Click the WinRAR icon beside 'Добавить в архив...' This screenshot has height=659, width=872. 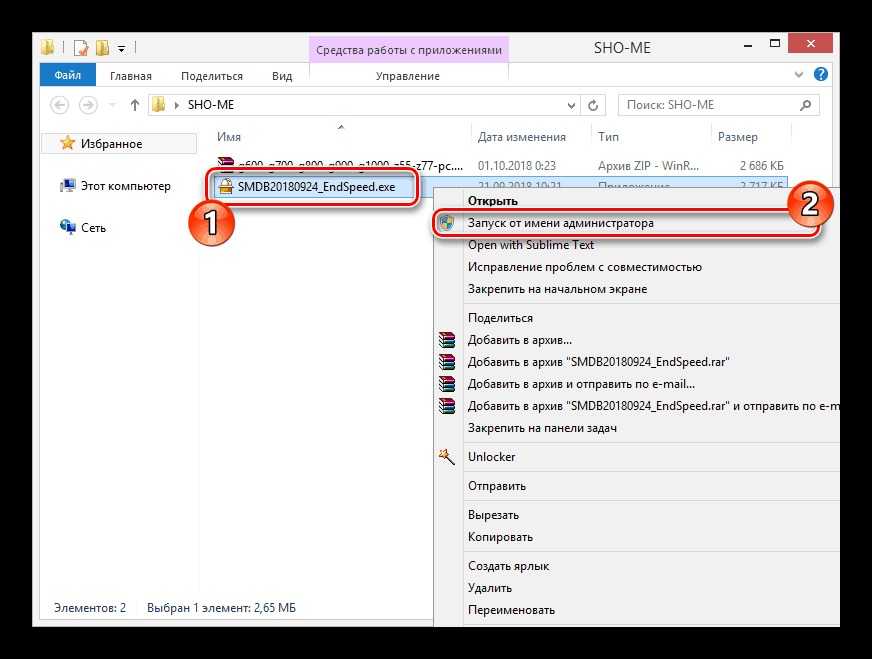(x=447, y=340)
